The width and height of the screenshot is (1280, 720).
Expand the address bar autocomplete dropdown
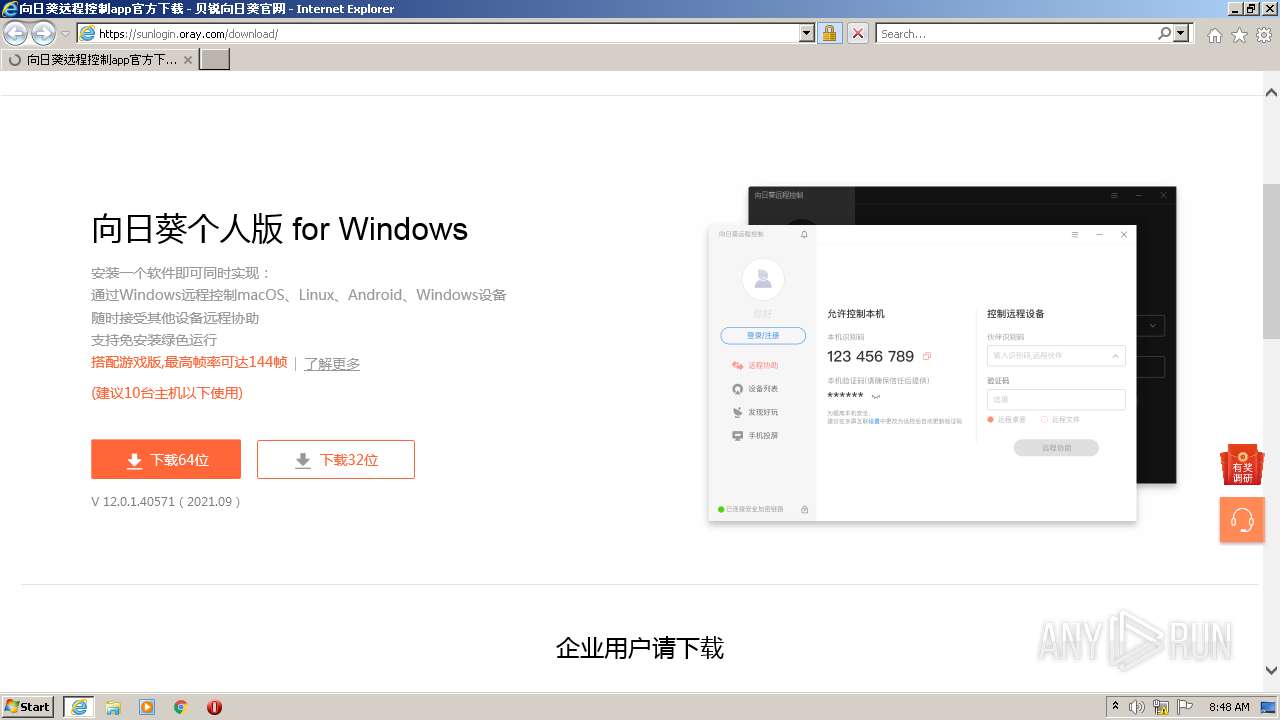tap(807, 33)
